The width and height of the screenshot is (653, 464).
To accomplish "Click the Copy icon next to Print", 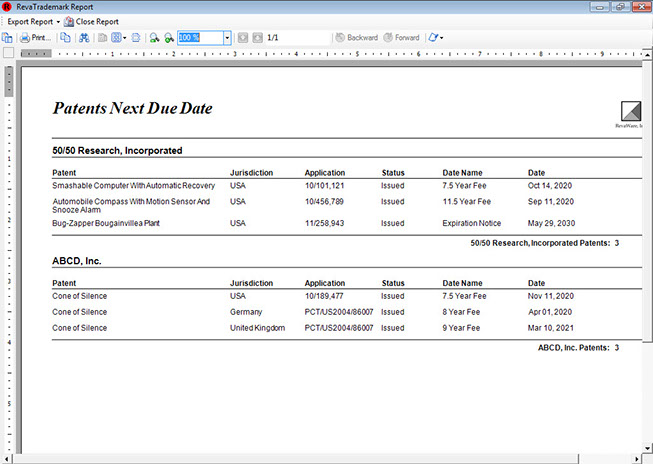I will (x=65, y=38).
